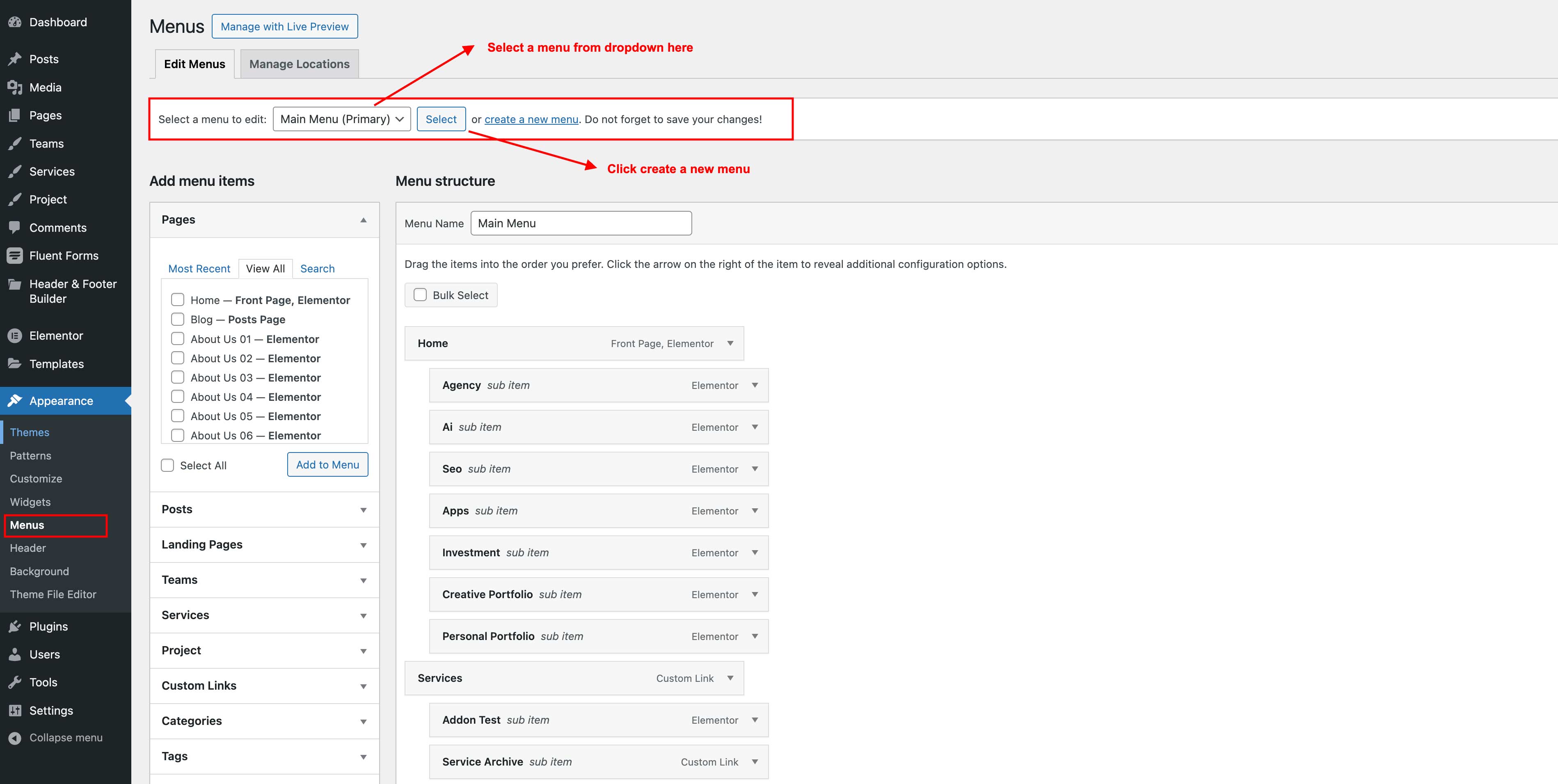Tick the Select All checkbox

[167, 465]
